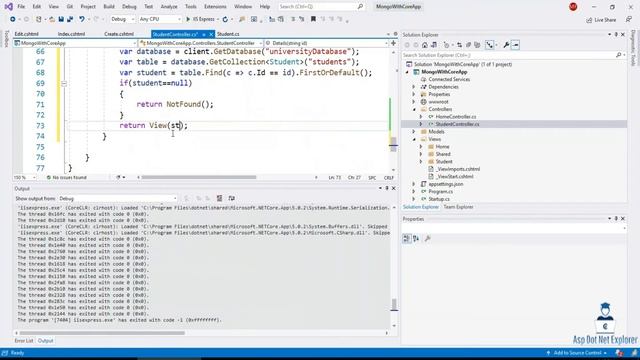Select appsettings.json in Solution Explorer
This screenshot has height=360, width=640.
coord(446,184)
